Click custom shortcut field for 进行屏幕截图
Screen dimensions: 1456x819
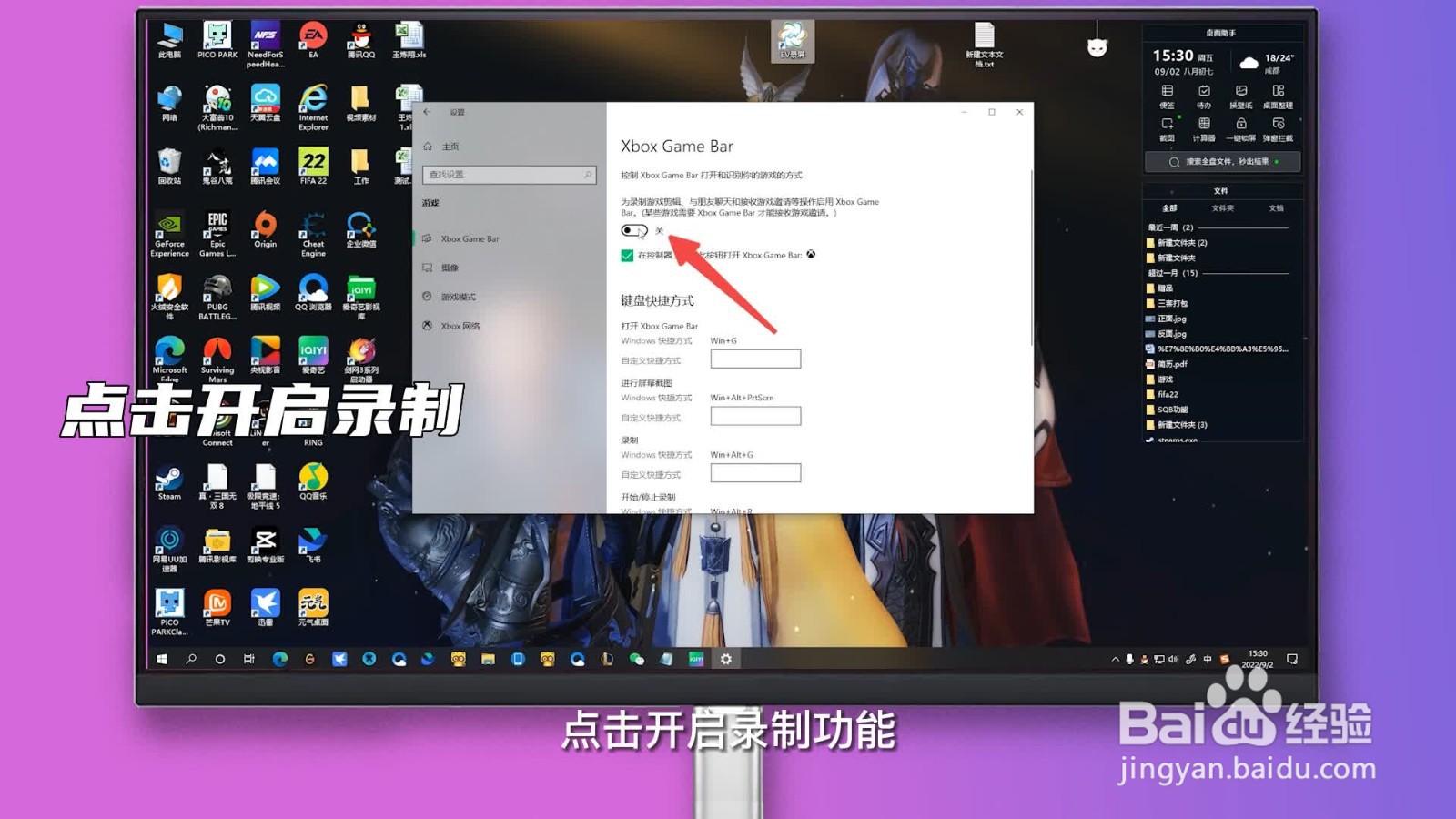pos(755,416)
